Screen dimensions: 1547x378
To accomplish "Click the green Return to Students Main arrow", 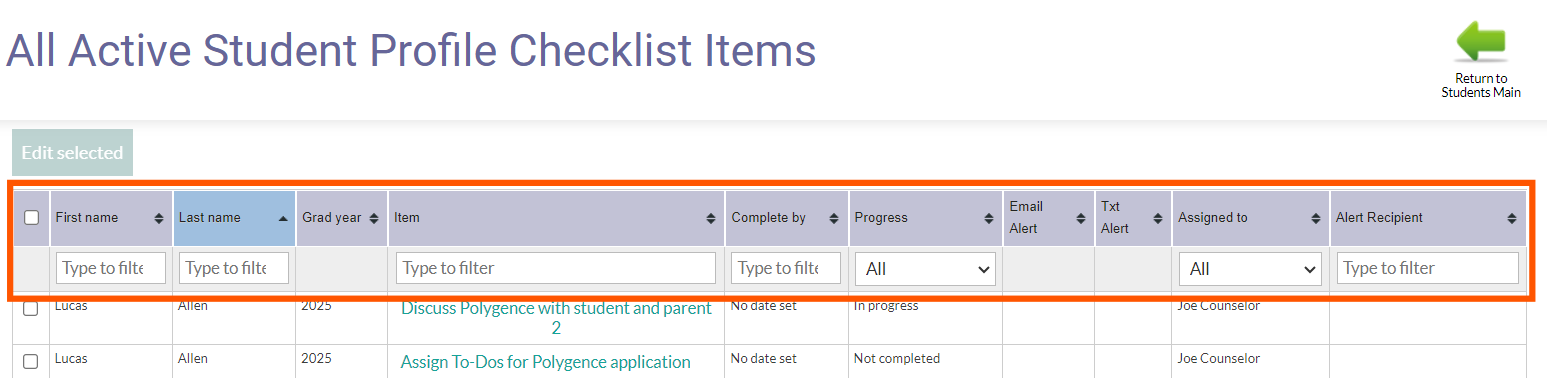I will point(1481,44).
